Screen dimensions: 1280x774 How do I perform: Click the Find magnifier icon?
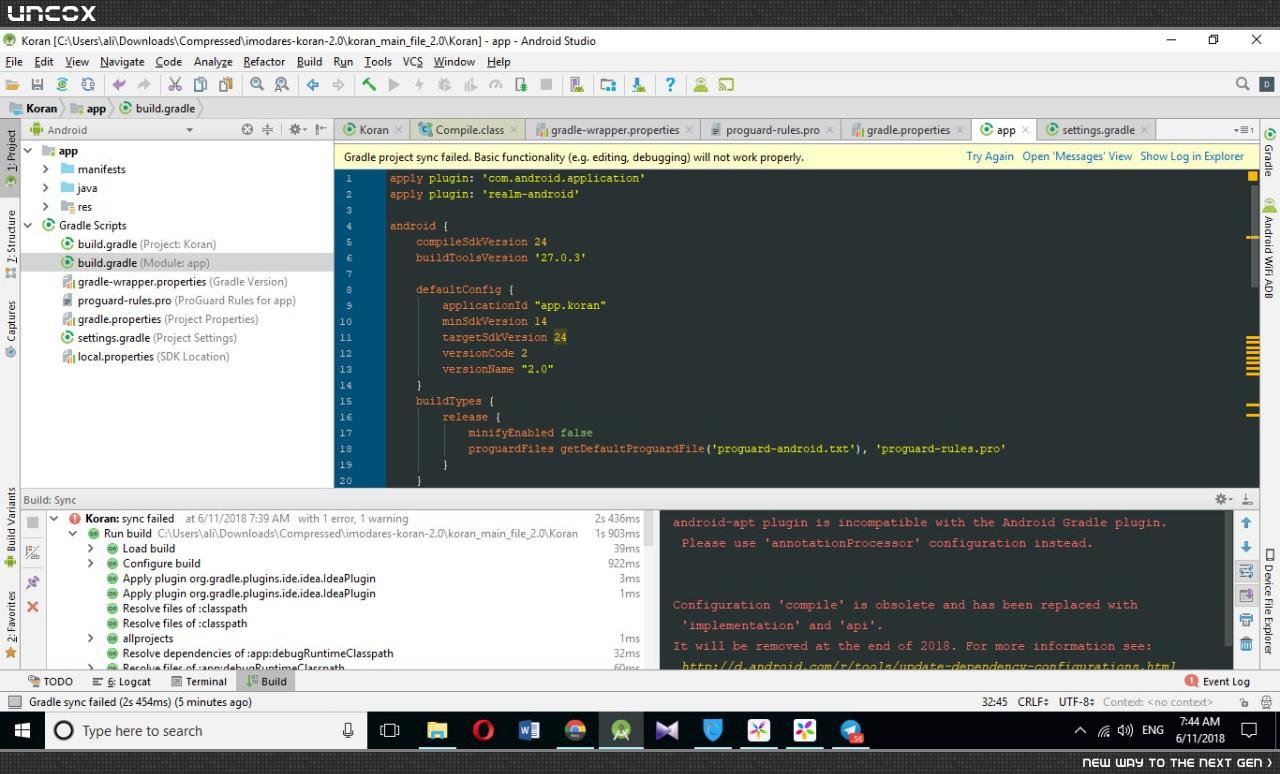[257, 85]
